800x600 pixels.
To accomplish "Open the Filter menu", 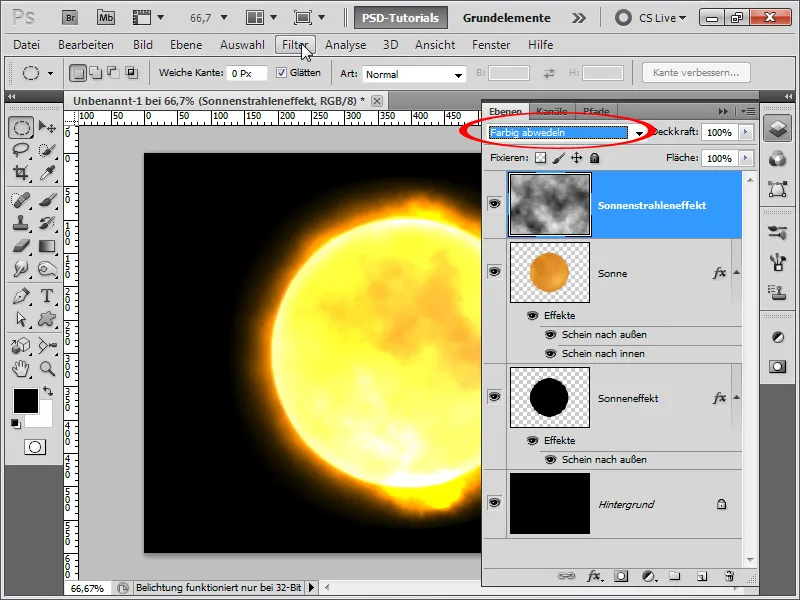I will coord(295,45).
